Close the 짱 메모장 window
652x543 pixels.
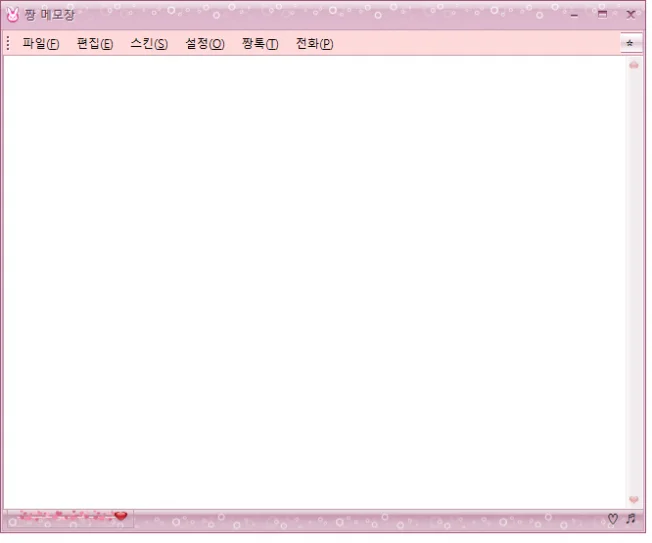(x=631, y=14)
